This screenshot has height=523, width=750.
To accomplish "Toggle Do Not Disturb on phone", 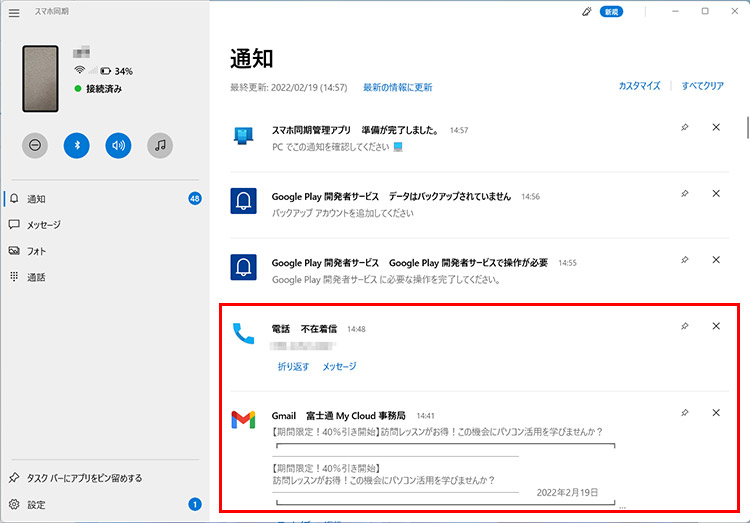I will pos(35,145).
